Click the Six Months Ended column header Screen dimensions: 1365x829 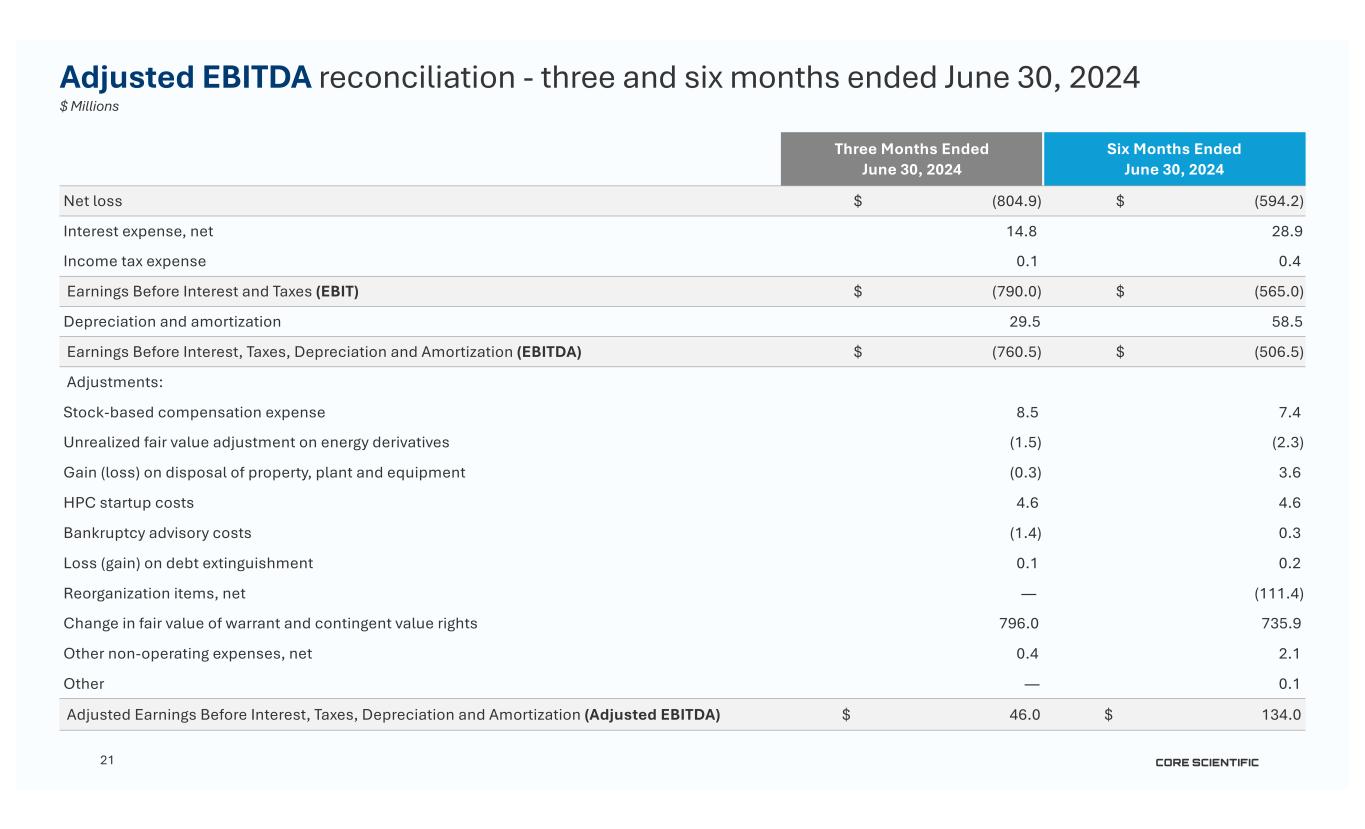[x=1173, y=159]
